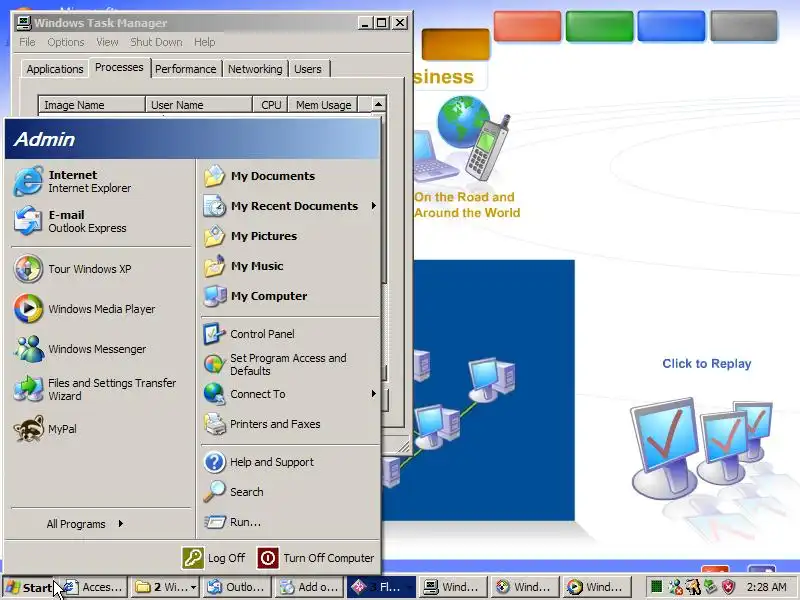Switch to Media Player 'Wind...' taskbar button
The height and width of the screenshot is (600, 800).
(597, 587)
